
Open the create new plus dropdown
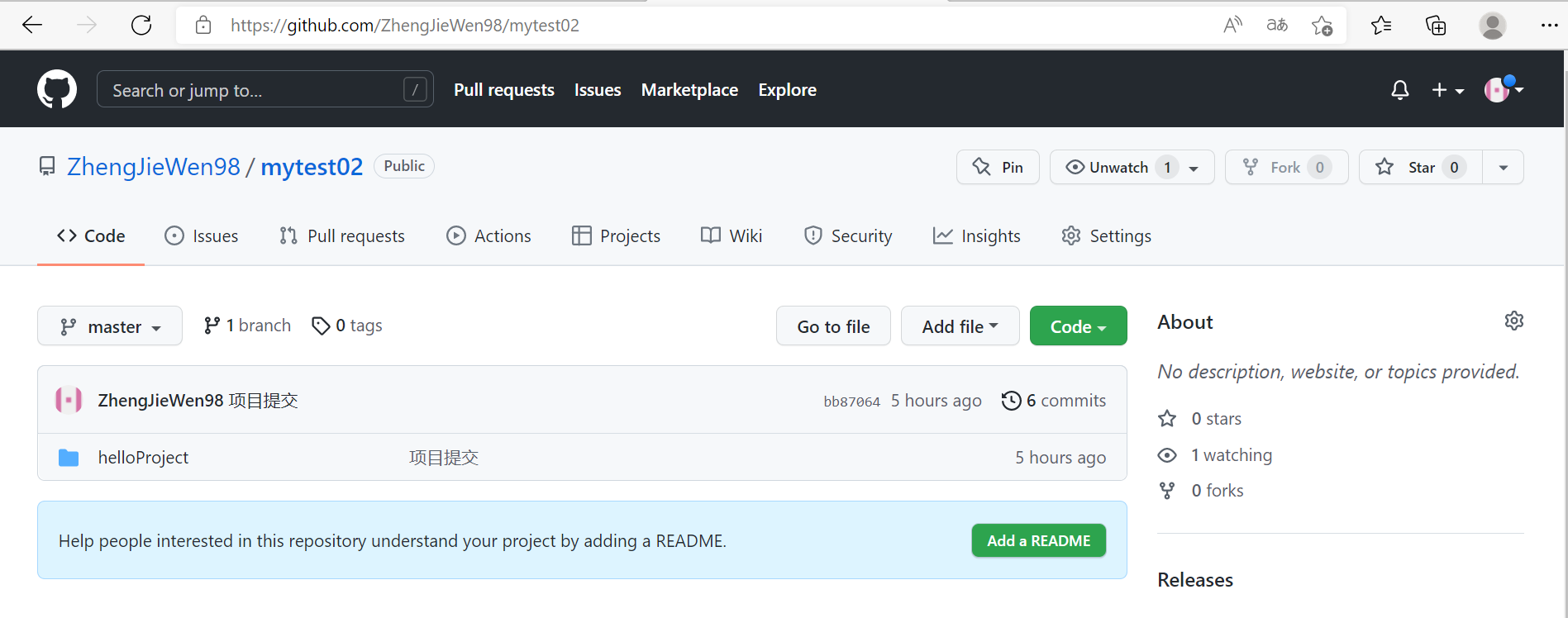[x=1447, y=90]
